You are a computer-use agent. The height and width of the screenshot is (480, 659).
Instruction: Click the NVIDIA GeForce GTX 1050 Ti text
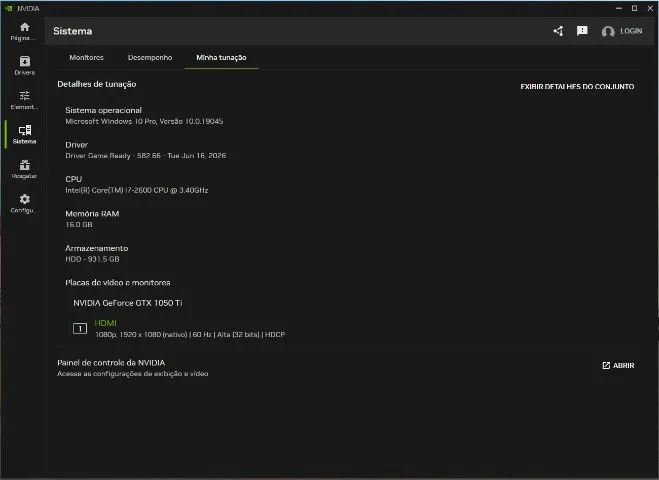(x=128, y=303)
